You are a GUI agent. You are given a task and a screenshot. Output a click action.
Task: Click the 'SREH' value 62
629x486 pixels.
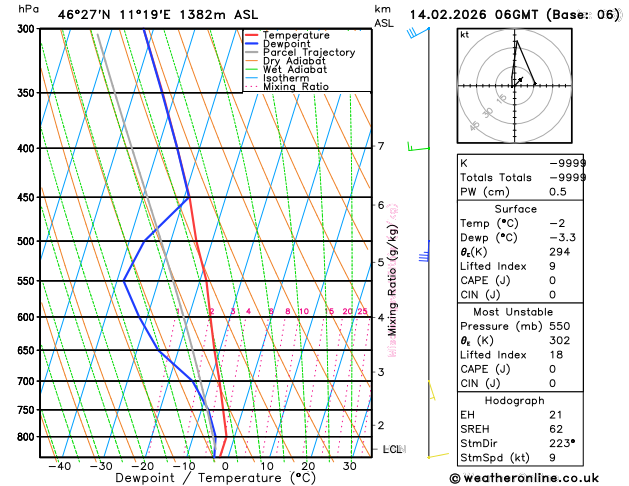click(x=556, y=429)
